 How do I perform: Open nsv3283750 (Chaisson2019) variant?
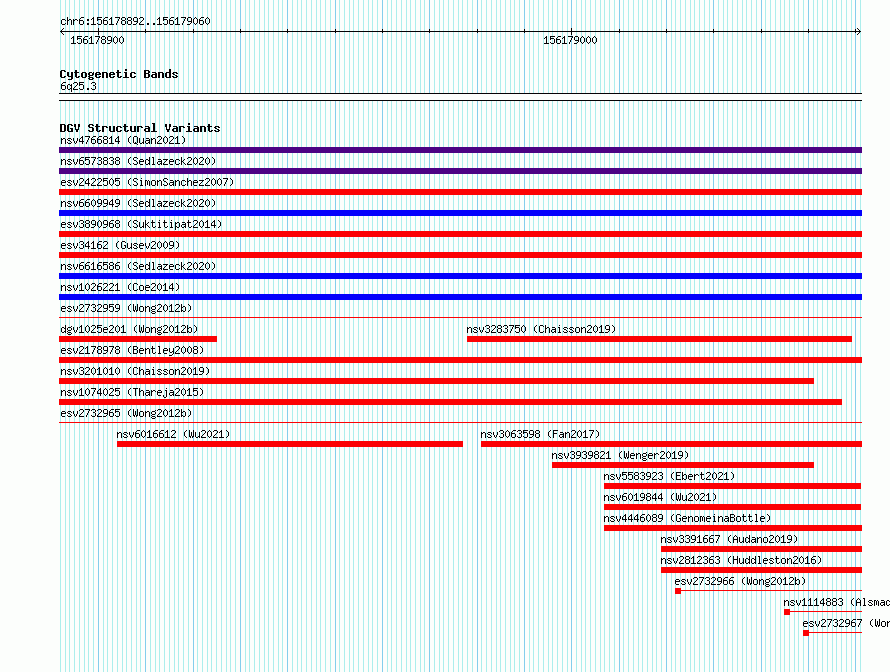click(x=541, y=329)
